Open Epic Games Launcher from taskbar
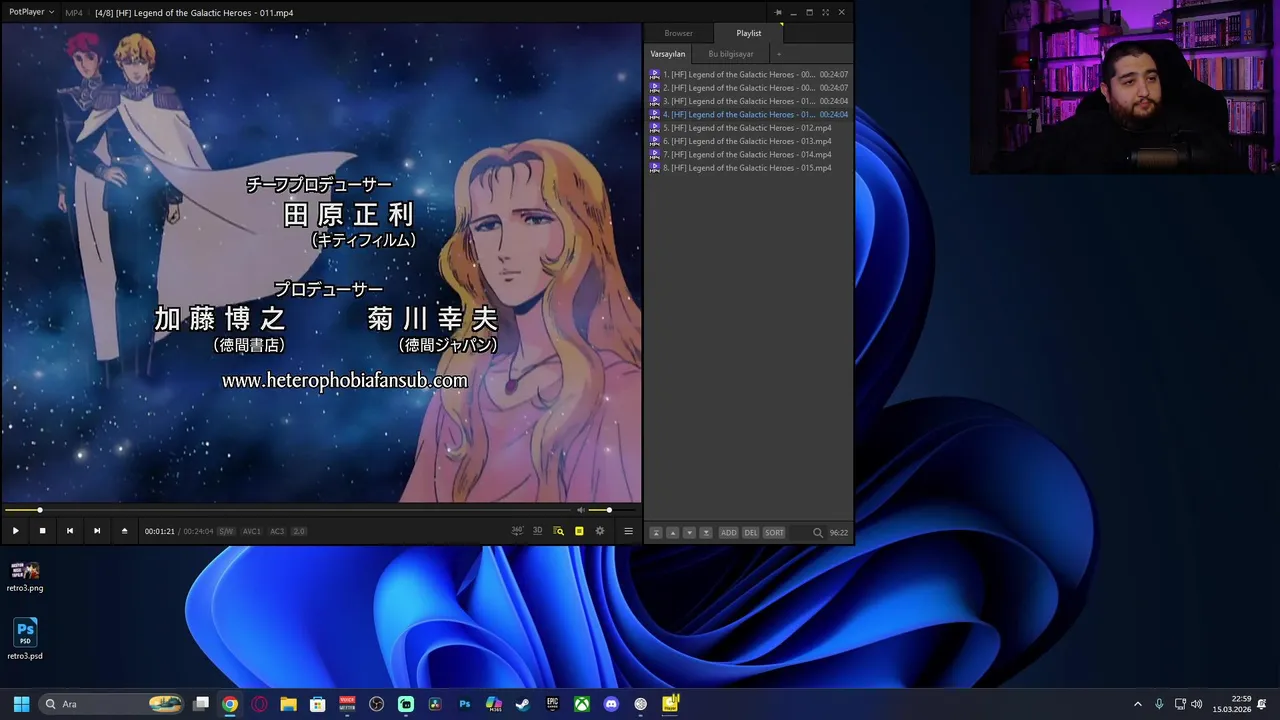Image resolution: width=1280 pixels, height=720 pixels. coord(552,704)
